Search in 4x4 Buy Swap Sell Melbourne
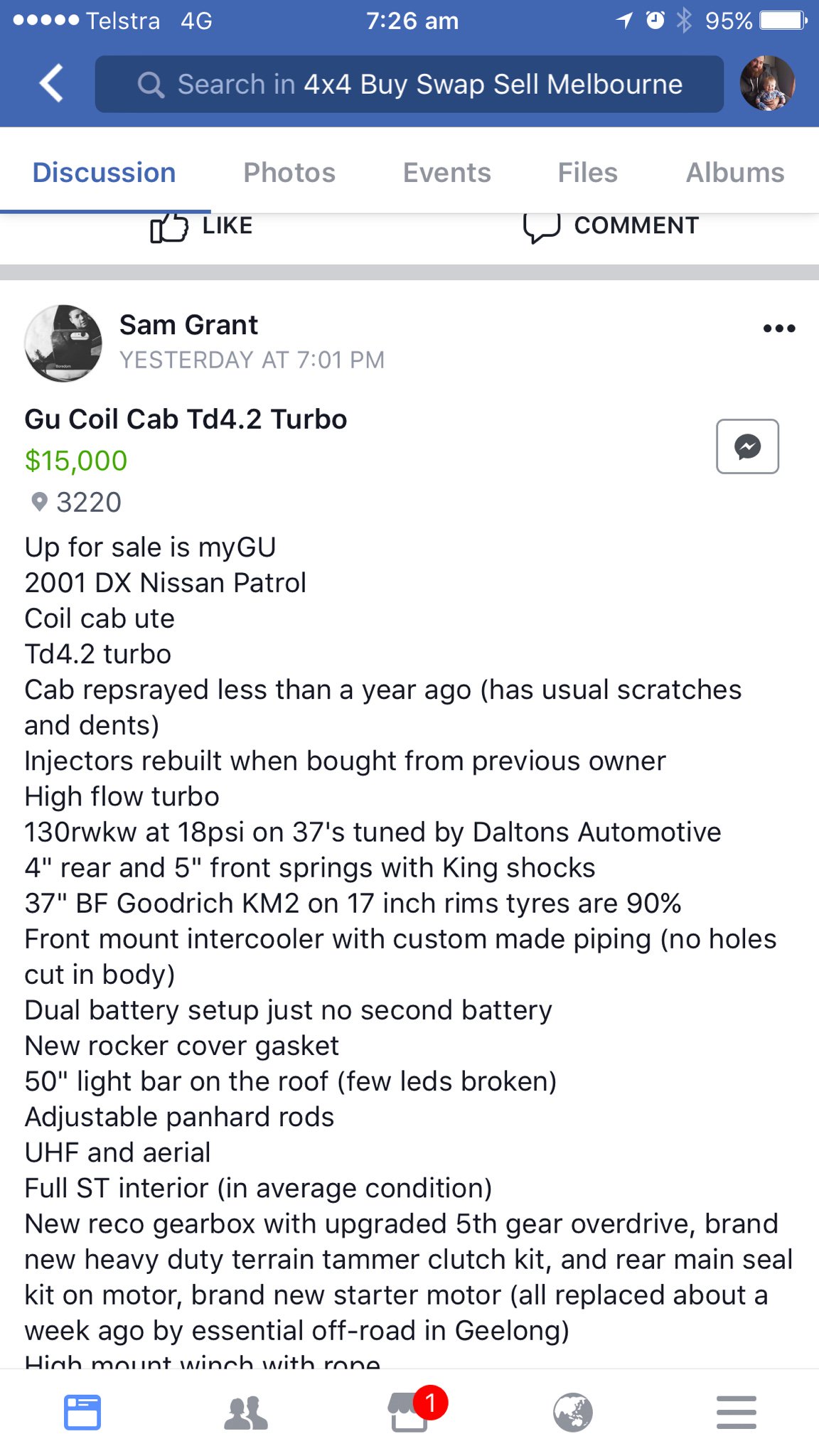819x1456 pixels. [429, 85]
